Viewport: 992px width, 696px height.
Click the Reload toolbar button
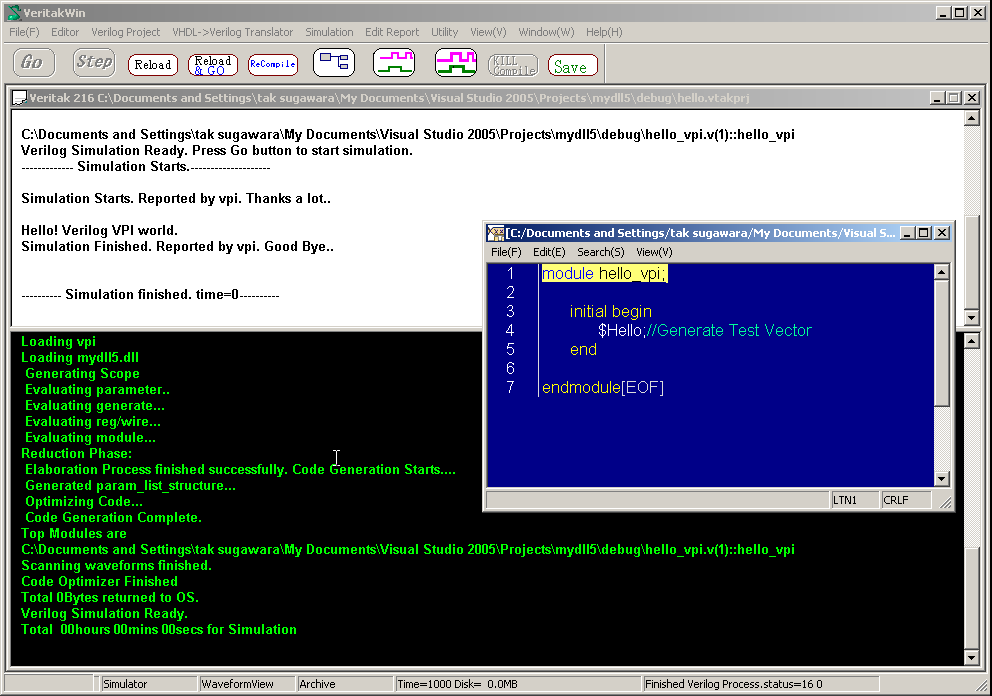153,65
